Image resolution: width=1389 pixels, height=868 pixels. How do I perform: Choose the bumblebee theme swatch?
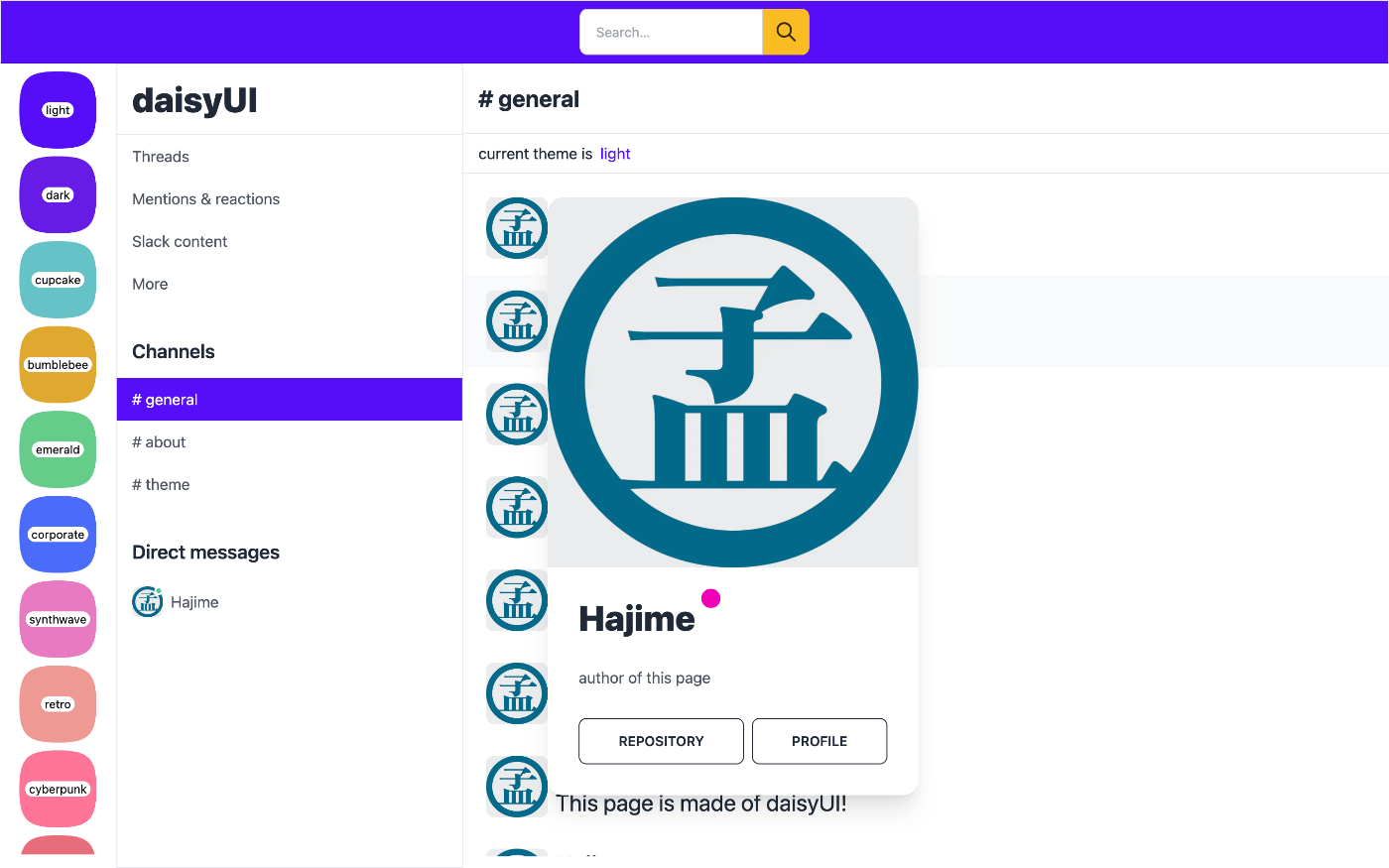58,364
